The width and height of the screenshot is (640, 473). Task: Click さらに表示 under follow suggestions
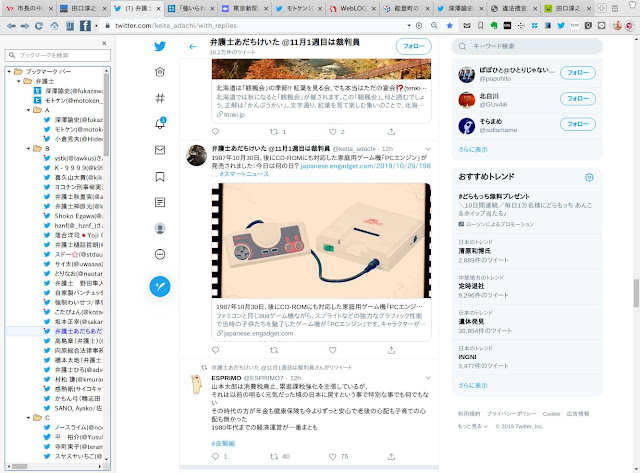473,149
